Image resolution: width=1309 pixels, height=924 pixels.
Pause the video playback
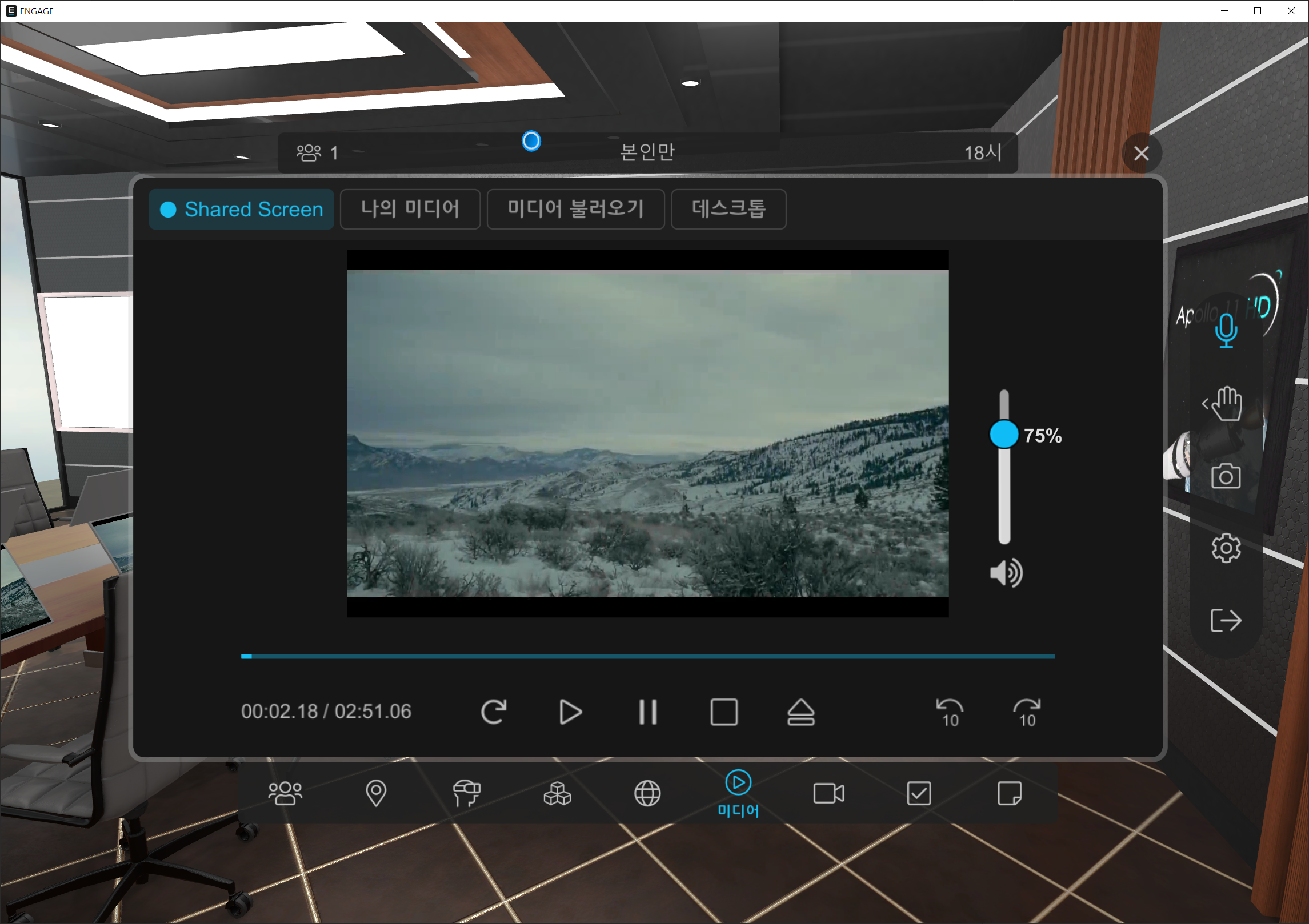(x=647, y=712)
